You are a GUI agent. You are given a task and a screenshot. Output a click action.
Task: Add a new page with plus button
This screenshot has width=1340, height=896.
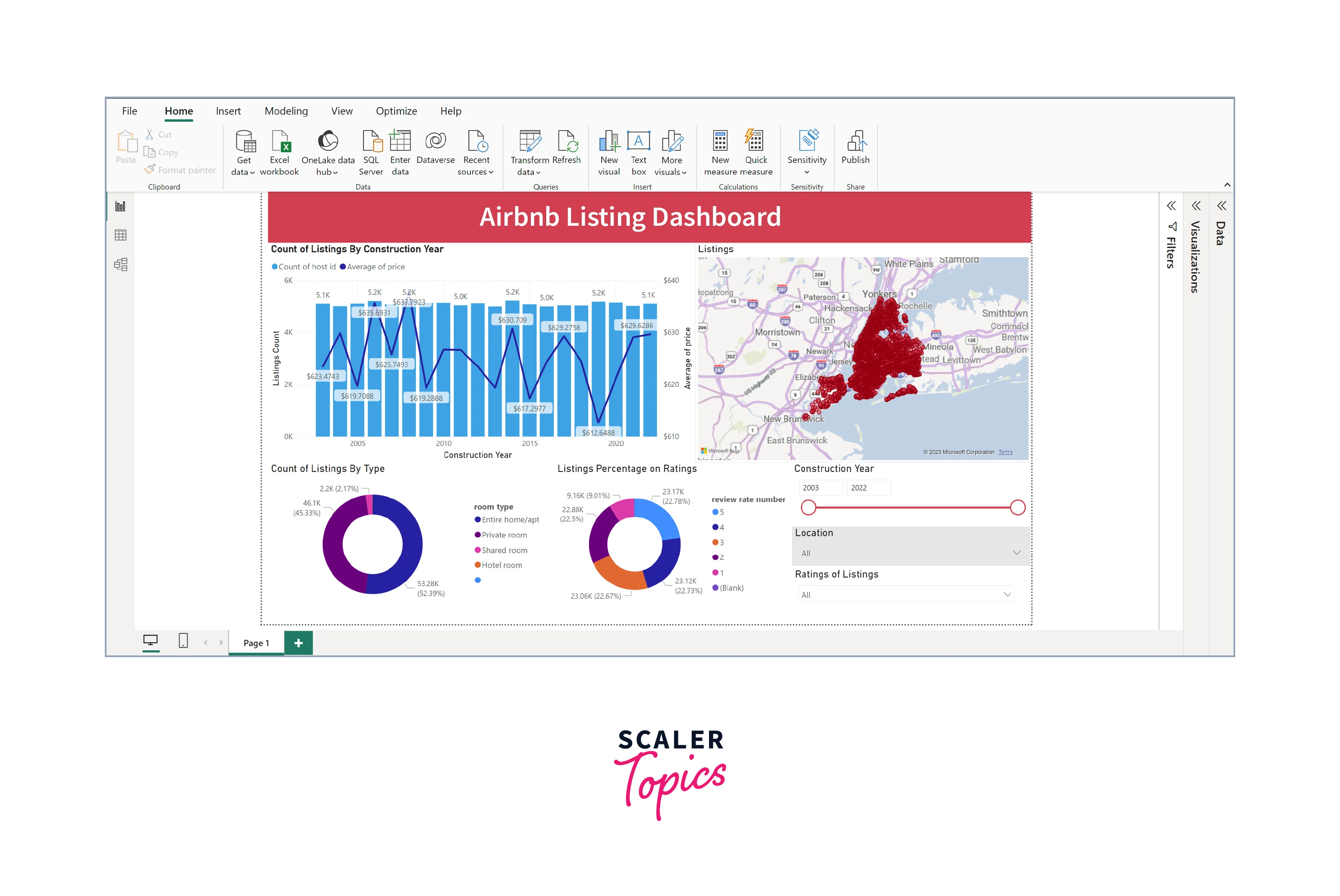click(298, 643)
